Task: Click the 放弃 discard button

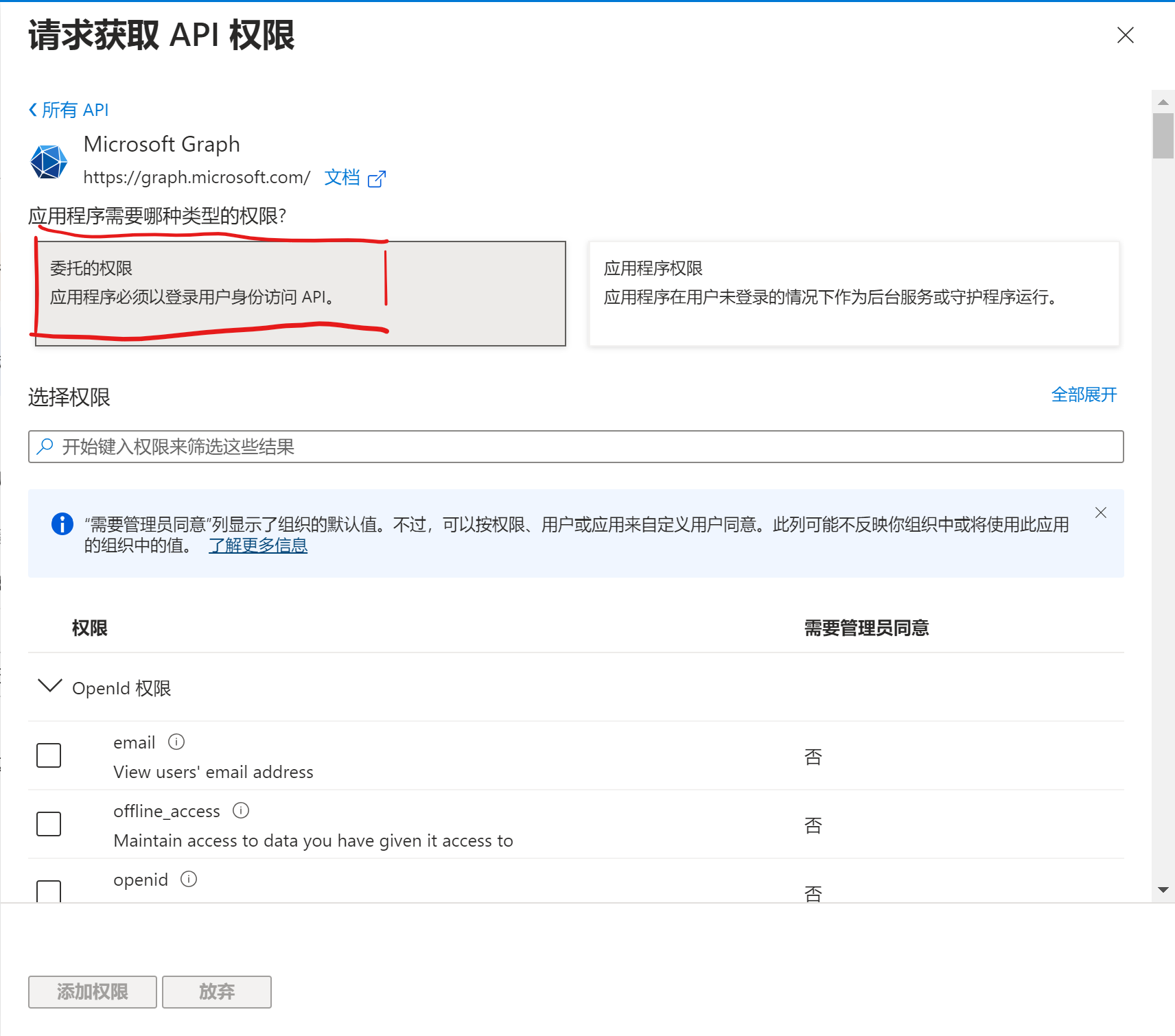Action: (x=217, y=992)
